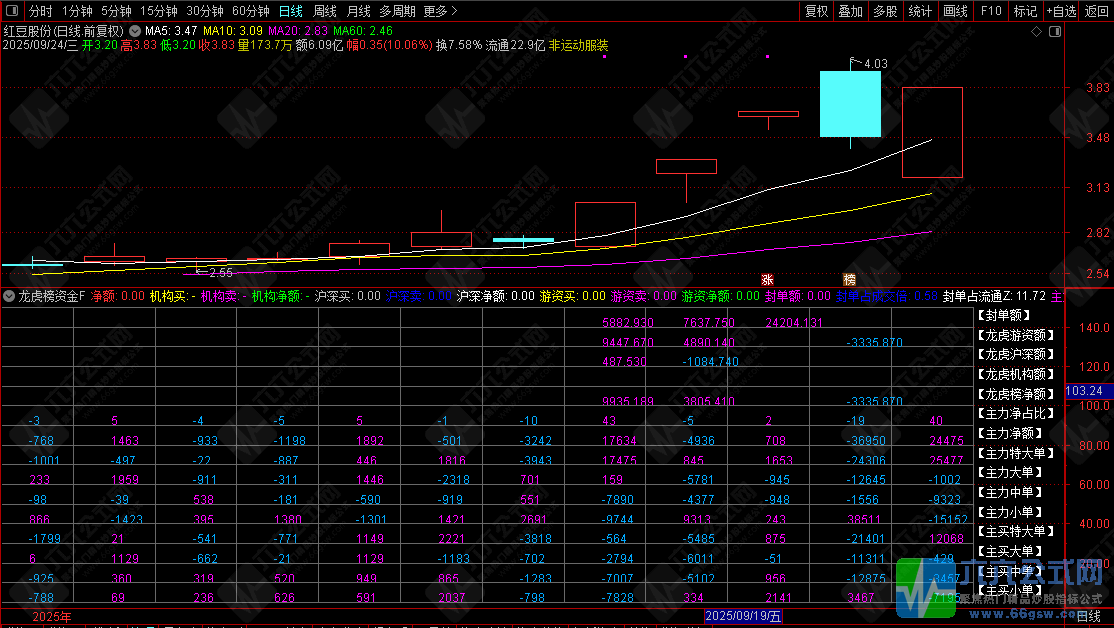Switch to 周线 weekly chart
The width and height of the screenshot is (1114, 628).
point(325,11)
